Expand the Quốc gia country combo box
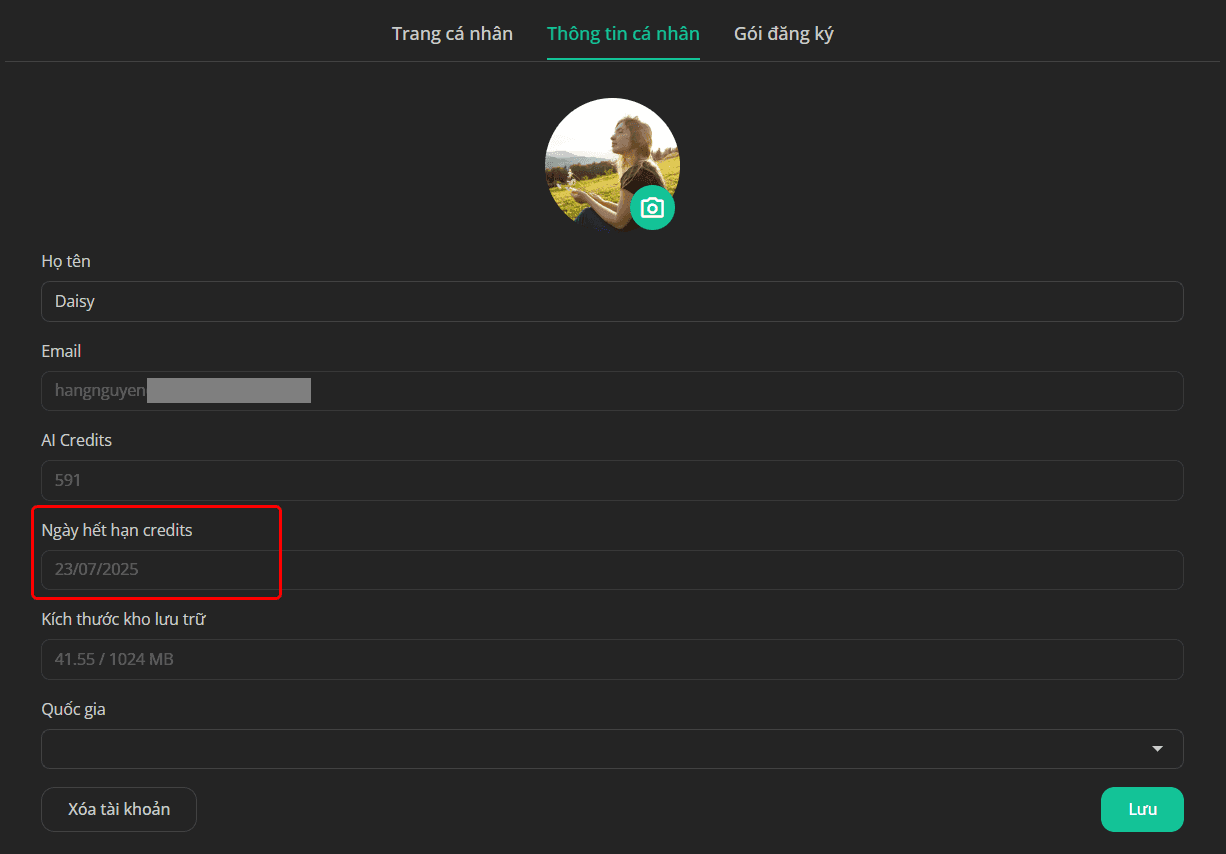The height and width of the screenshot is (854, 1226). [612, 749]
